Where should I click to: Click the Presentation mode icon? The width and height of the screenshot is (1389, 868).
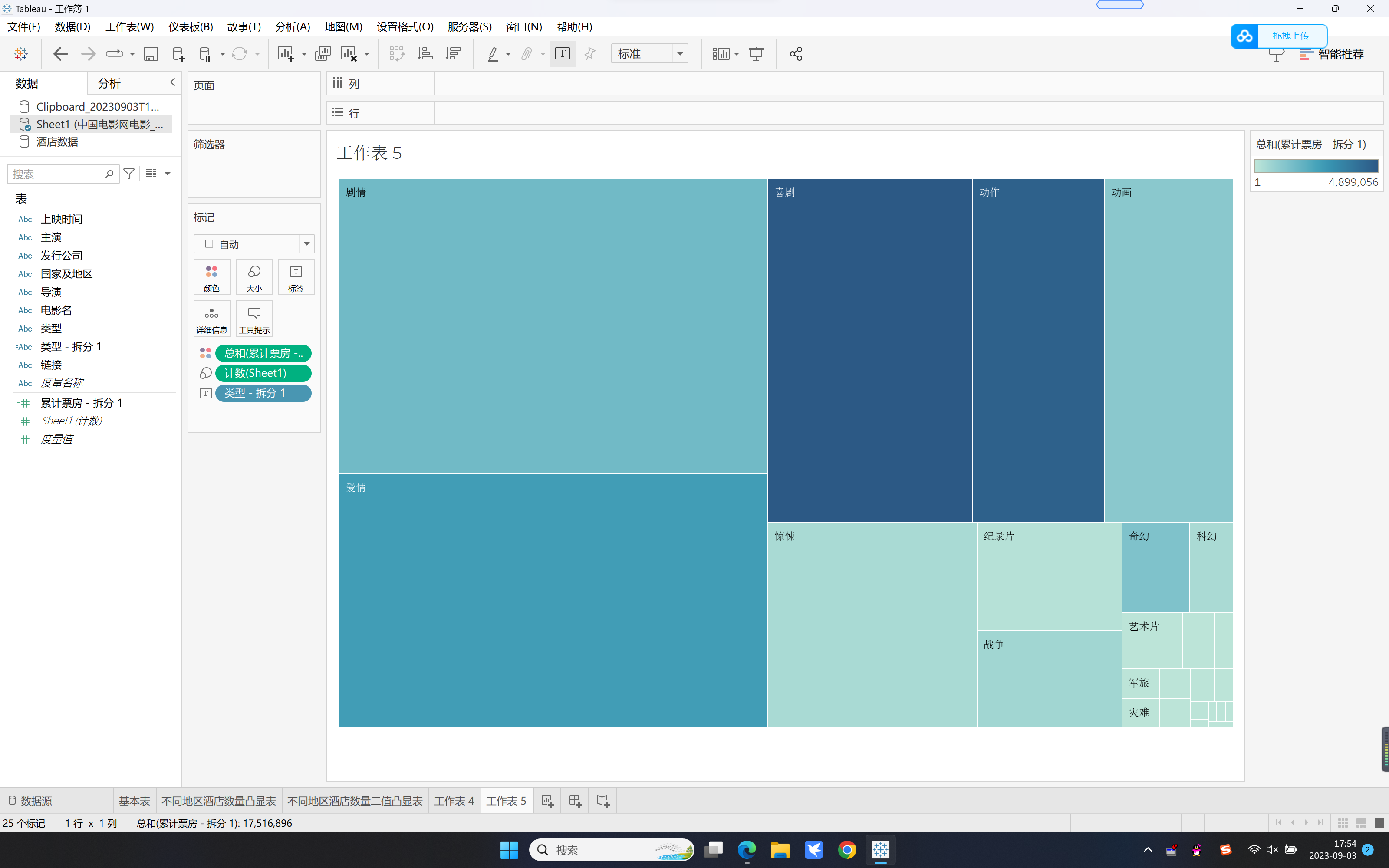tap(756, 54)
